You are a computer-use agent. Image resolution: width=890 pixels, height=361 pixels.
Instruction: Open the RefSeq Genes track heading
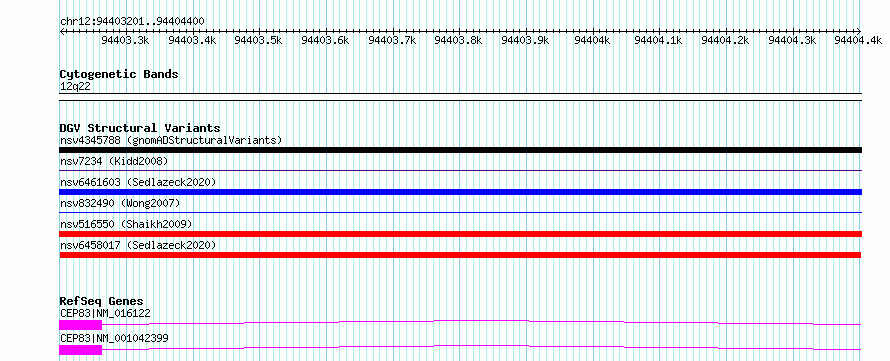(x=102, y=301)
